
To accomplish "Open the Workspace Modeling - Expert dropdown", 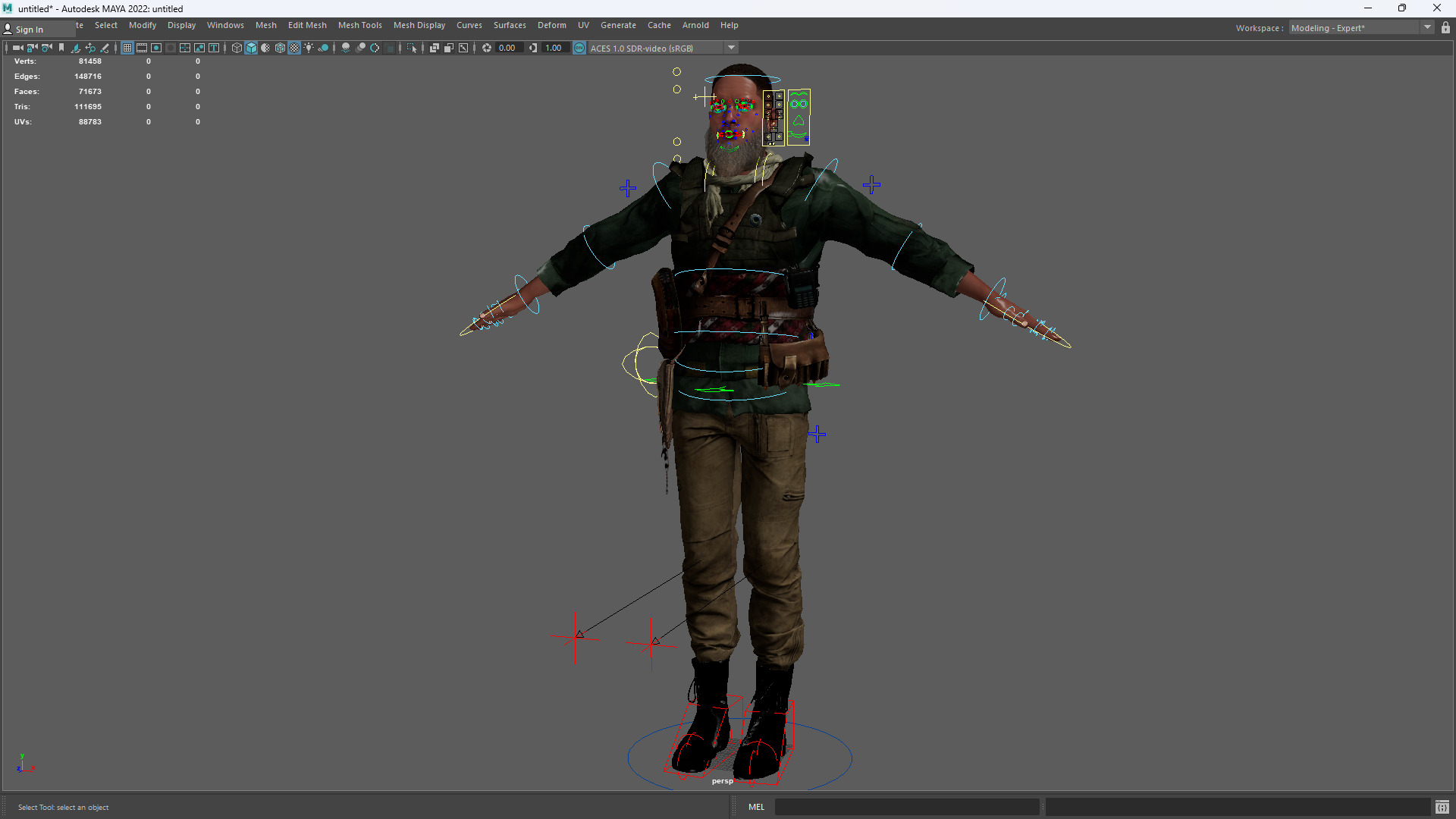I will point(1361,28).
